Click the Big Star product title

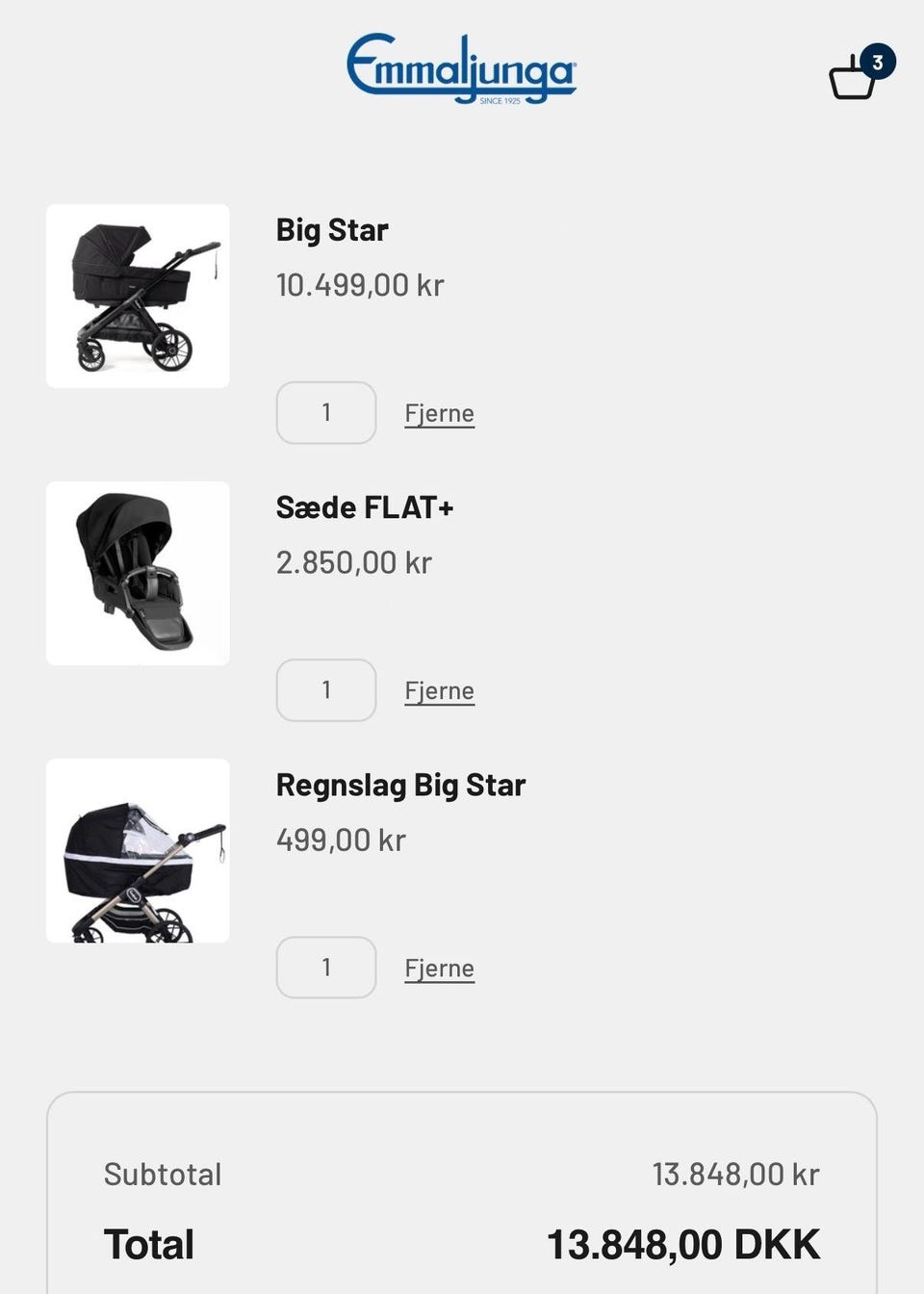(332, 230)
